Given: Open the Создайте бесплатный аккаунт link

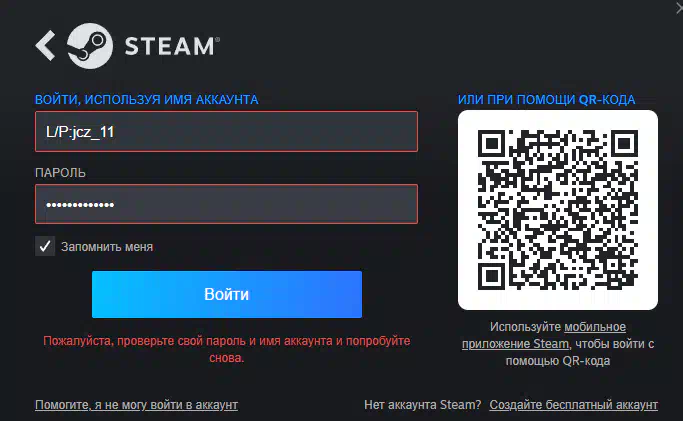Looking at the screenshot, I should (x=574, y=405).
